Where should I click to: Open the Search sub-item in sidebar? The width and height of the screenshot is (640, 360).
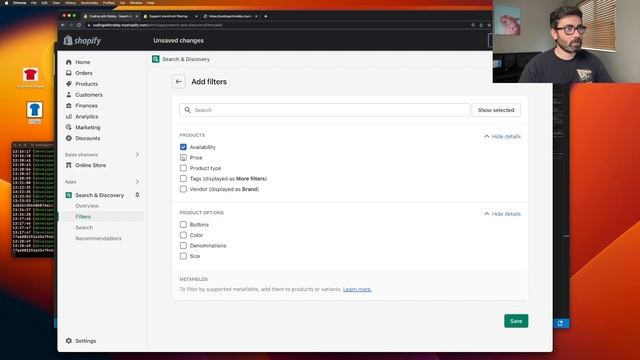pyautogui.click(x=84, y=227)
